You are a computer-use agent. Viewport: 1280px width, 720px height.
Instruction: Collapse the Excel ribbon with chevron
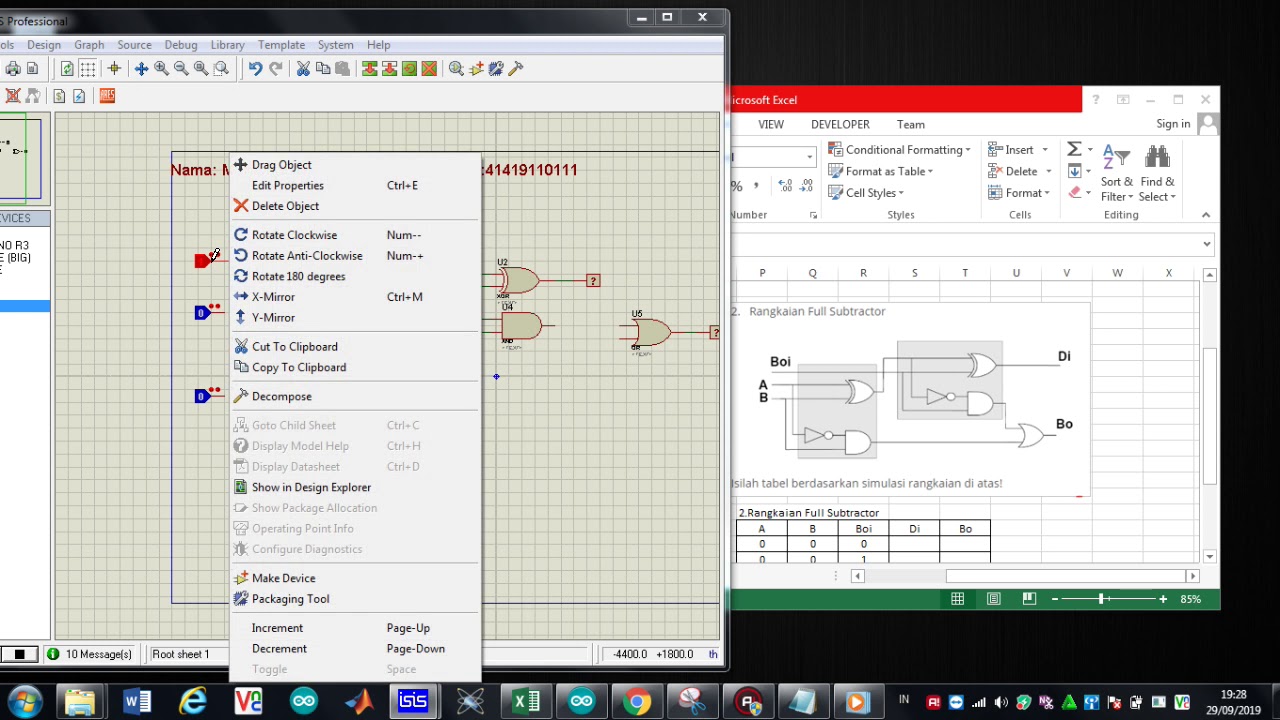point(1205,215)
